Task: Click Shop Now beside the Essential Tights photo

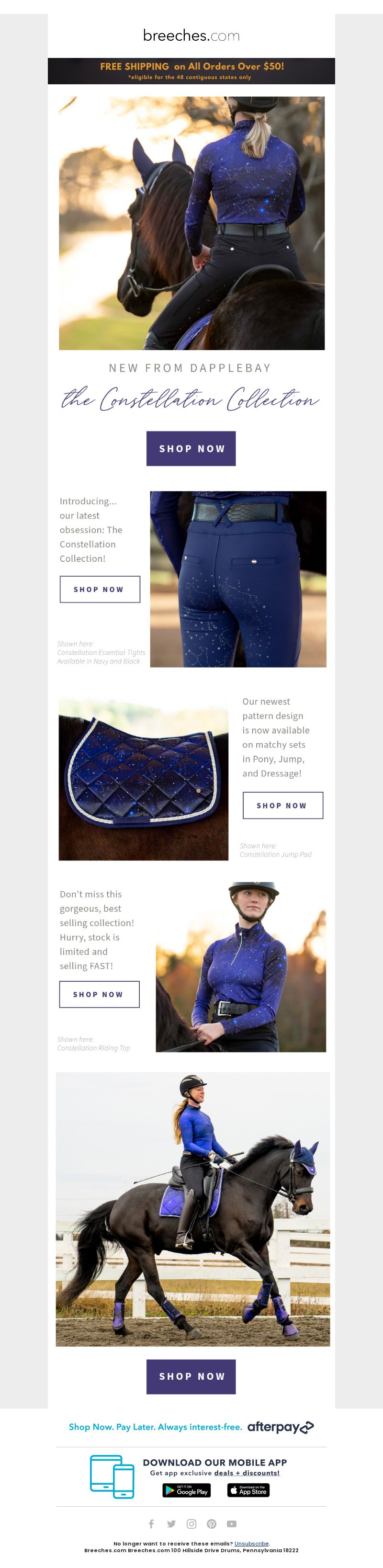Action: tap(100, 589)
